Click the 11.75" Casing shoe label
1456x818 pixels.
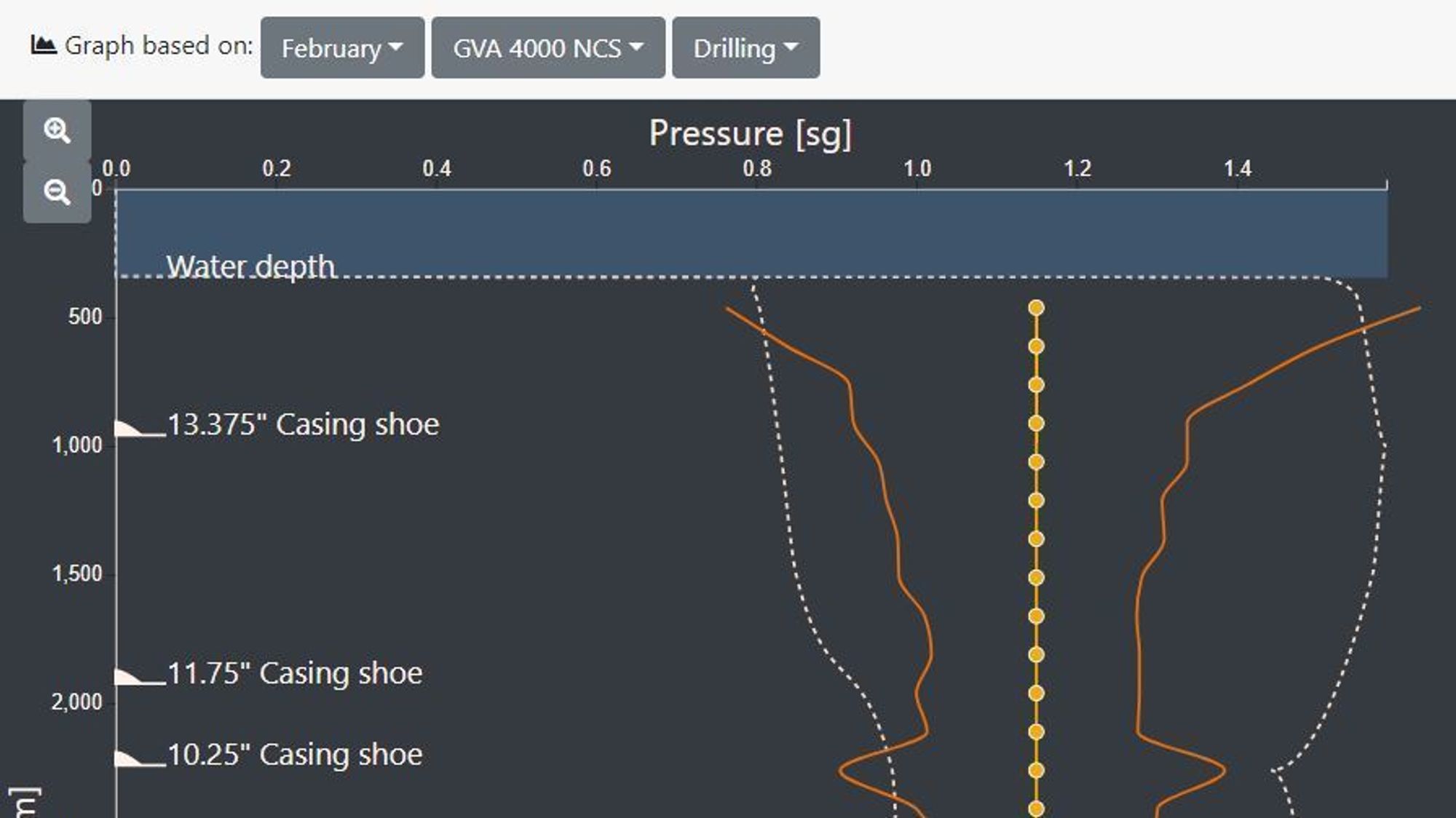(x=295, y=673)
